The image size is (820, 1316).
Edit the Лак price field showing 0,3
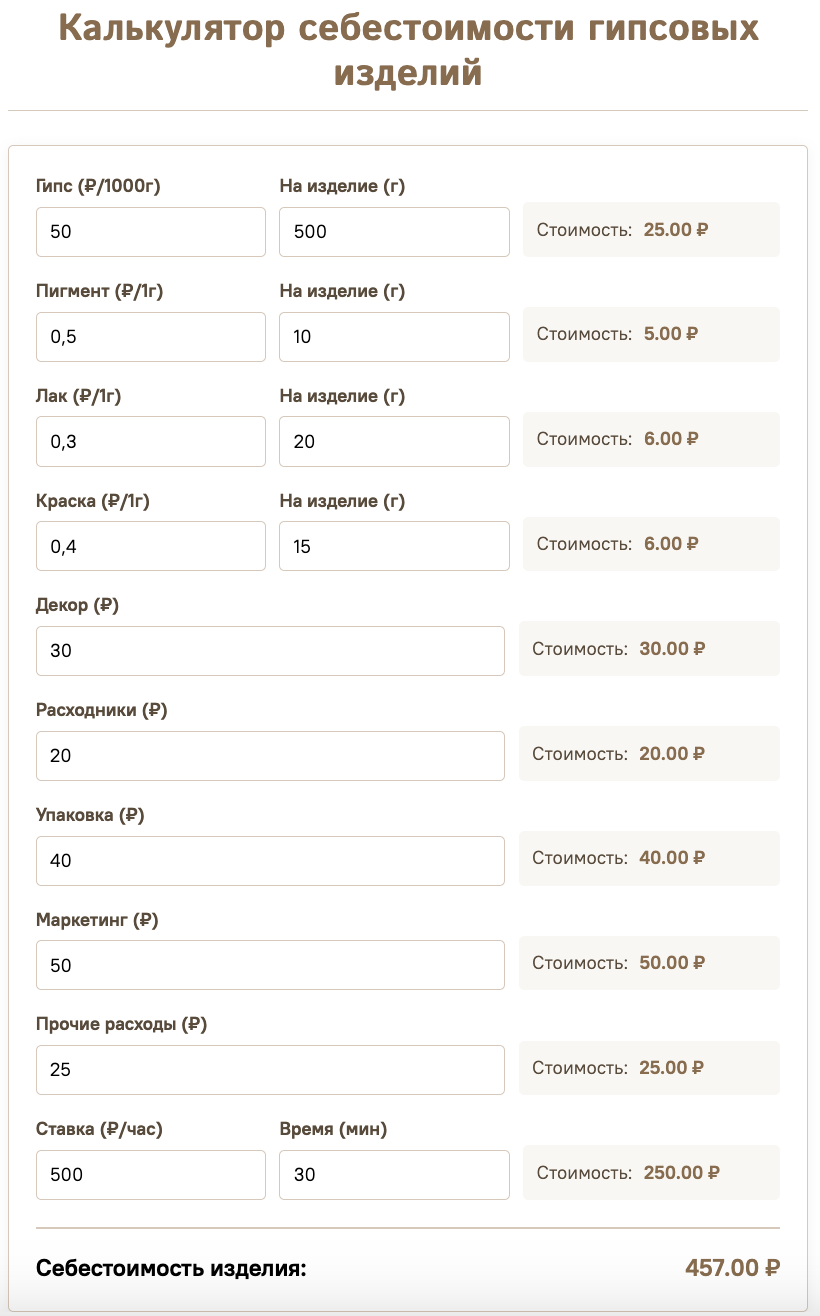tap(151, 441)
